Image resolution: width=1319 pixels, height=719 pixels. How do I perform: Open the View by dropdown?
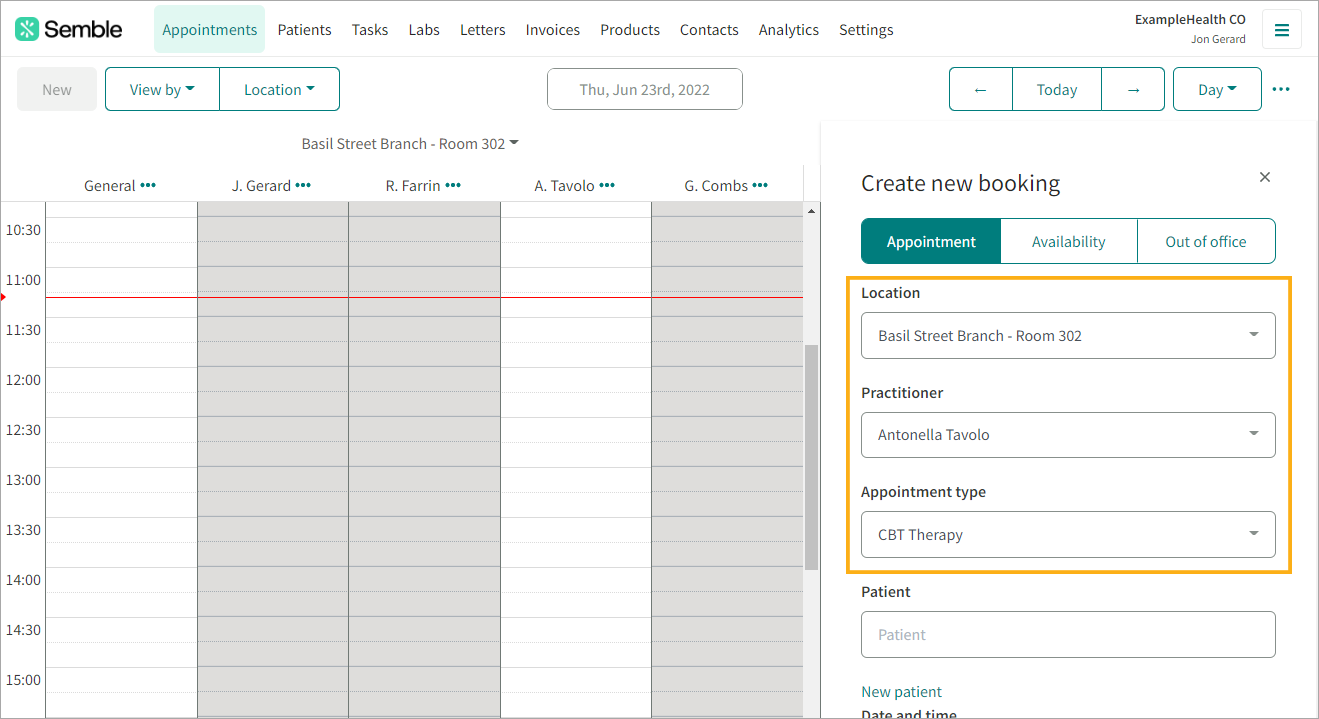point(162,89)
